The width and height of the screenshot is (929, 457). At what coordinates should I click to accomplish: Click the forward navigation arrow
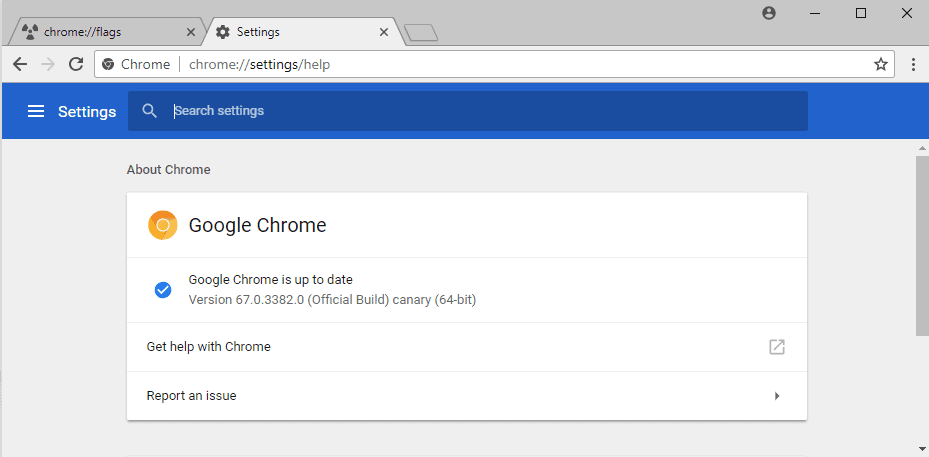coord(48,64)
